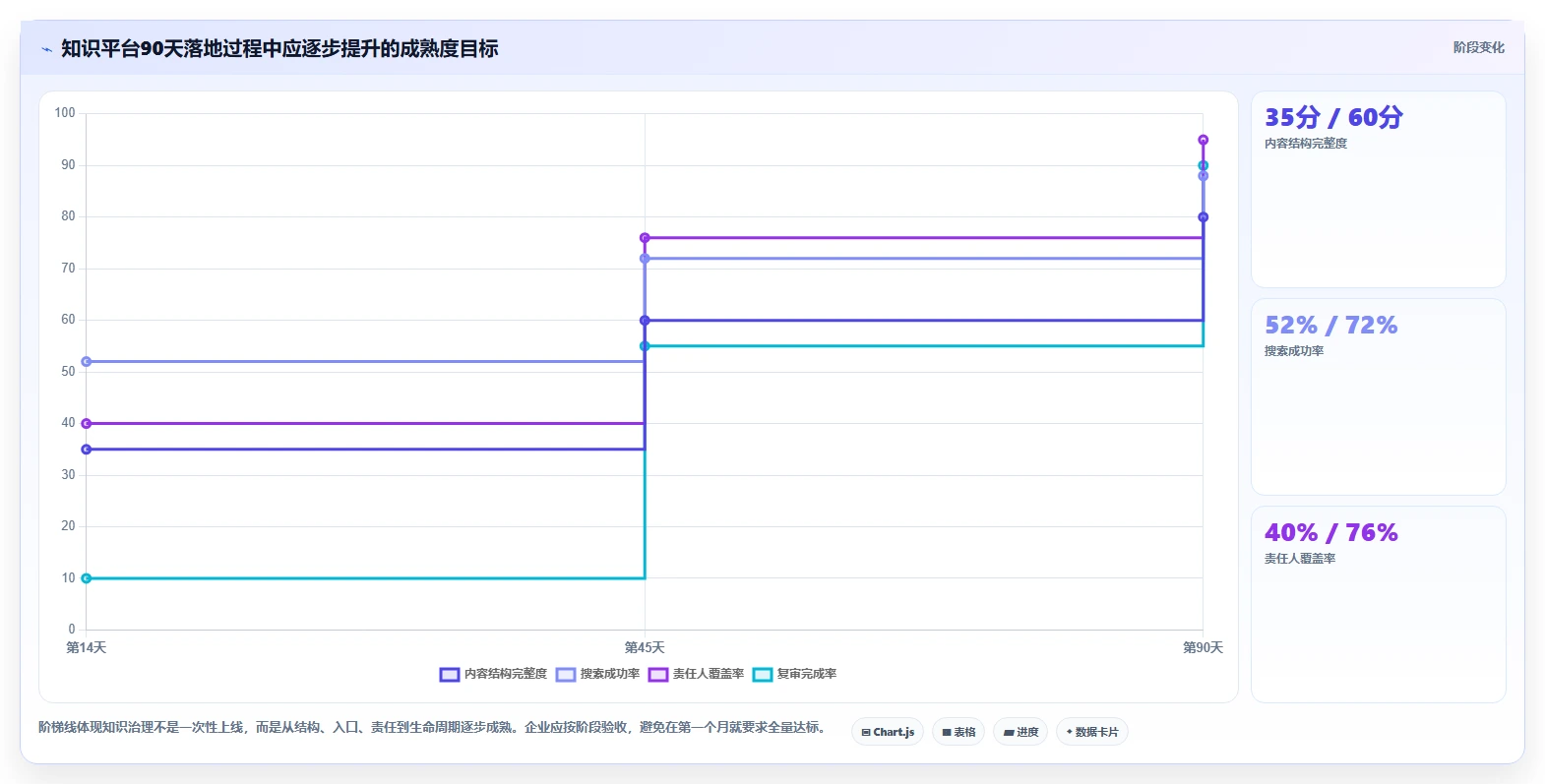Click the footer note starting with 阶梯线体现知识治理

click(431, 728)
